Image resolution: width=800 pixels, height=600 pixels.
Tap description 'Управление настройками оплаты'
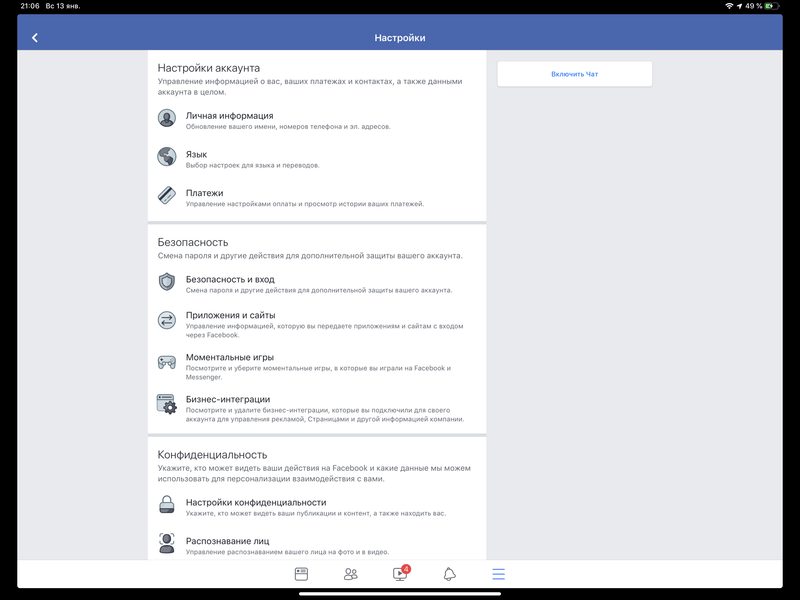[x=305, y=204]
